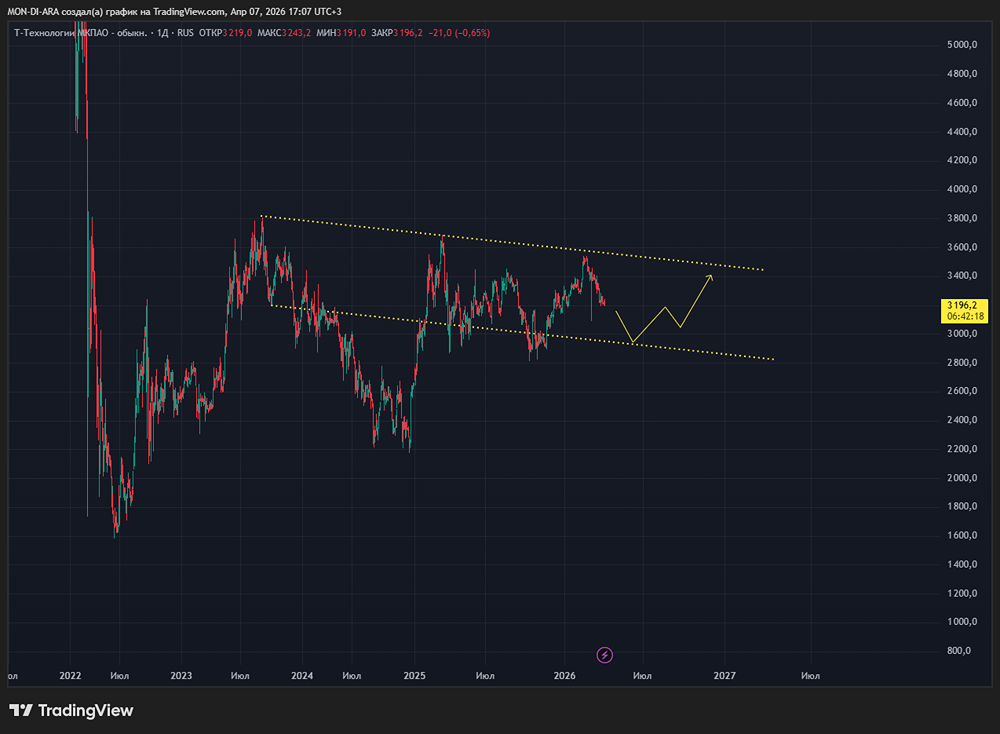Click the 2600,0 price axis label
Image resolution: width=1000 pixels, height=734 pixels.
click(962, 391)
